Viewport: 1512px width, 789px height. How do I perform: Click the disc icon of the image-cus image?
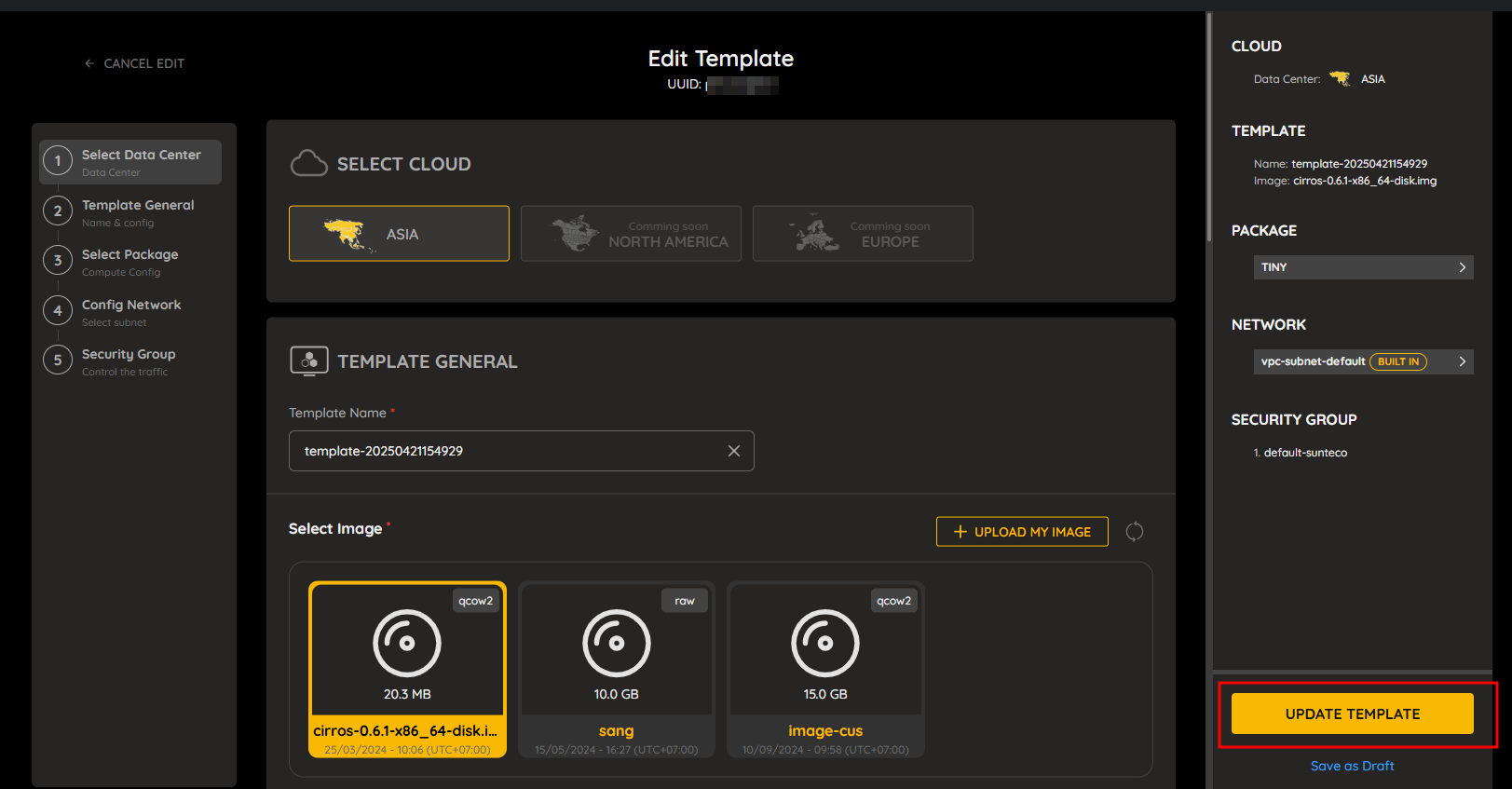(825, 643)
